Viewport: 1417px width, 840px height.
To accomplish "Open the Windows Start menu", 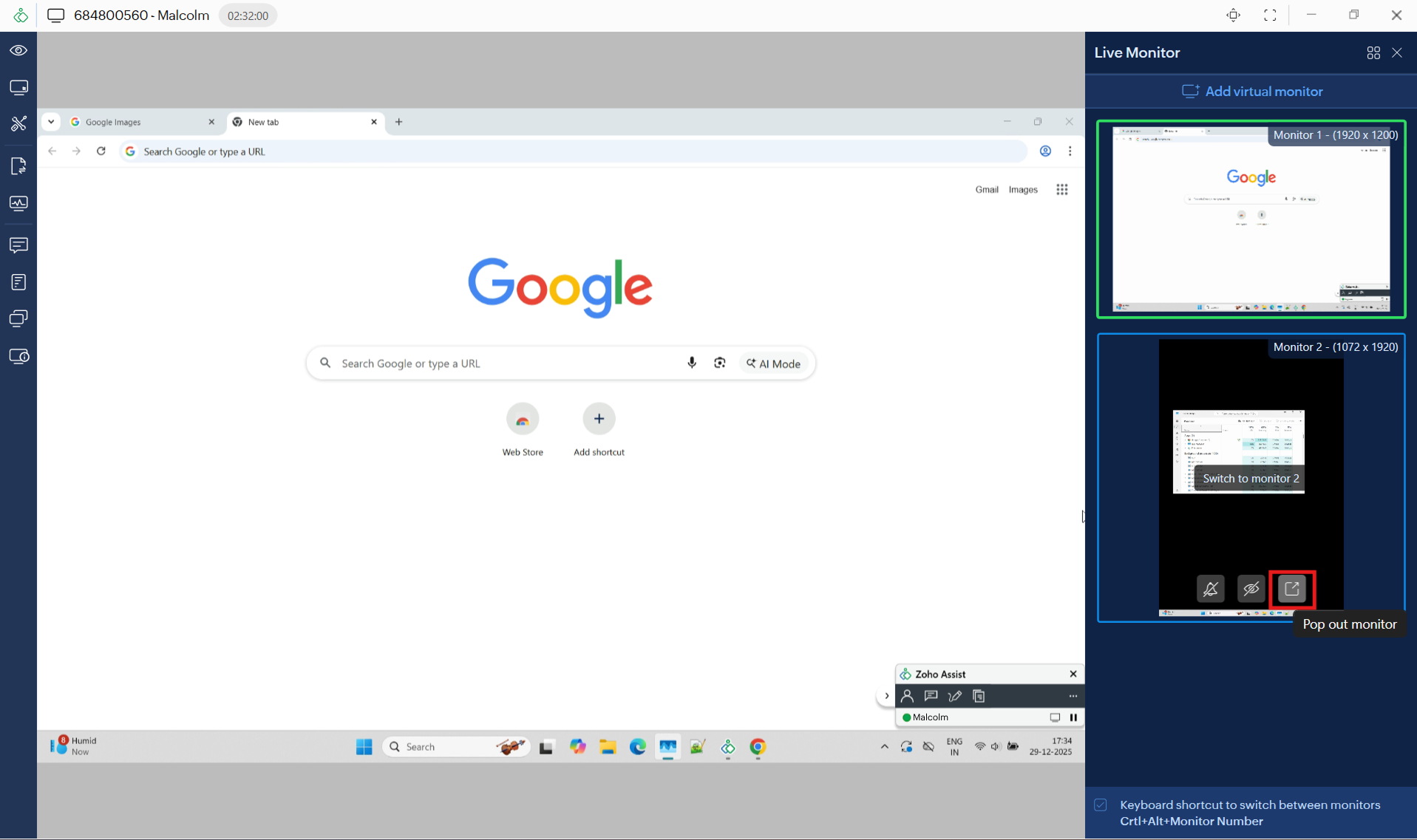I will click(364, 747).
